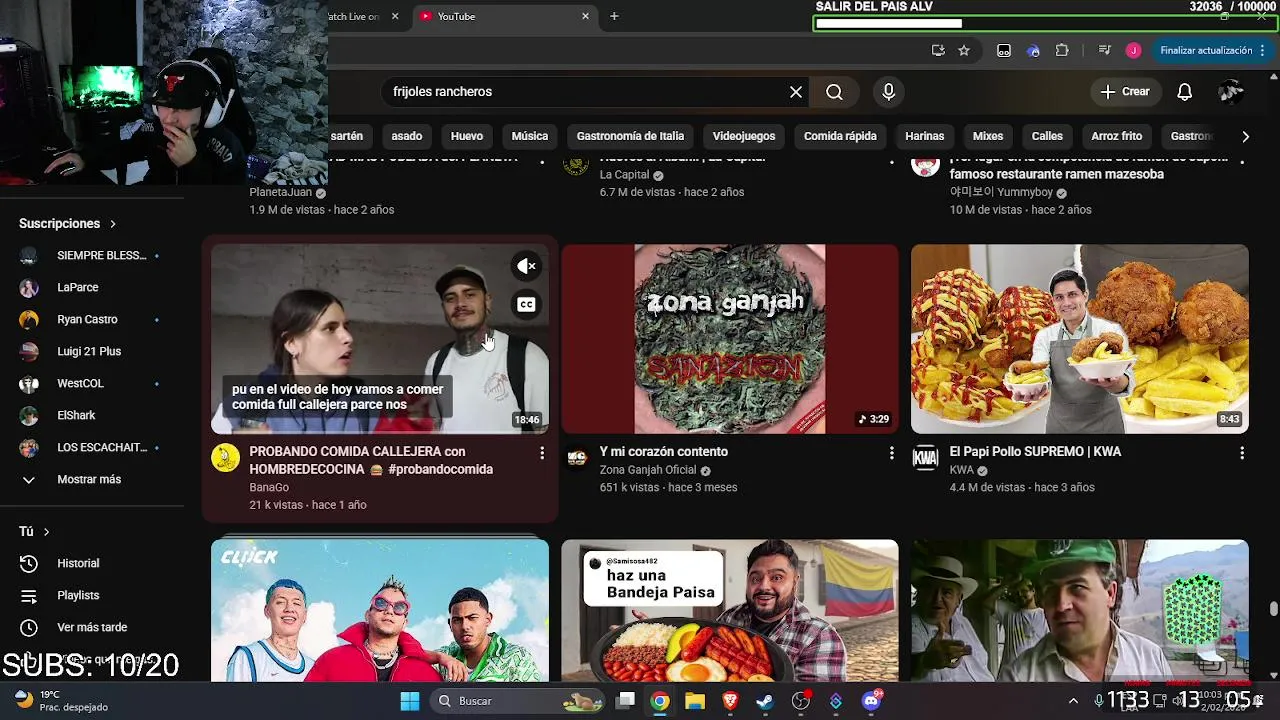Open the media control icon in Chrome toolbar
Viewport: 1280px width, 720px height.
[x=1104, y=50]
